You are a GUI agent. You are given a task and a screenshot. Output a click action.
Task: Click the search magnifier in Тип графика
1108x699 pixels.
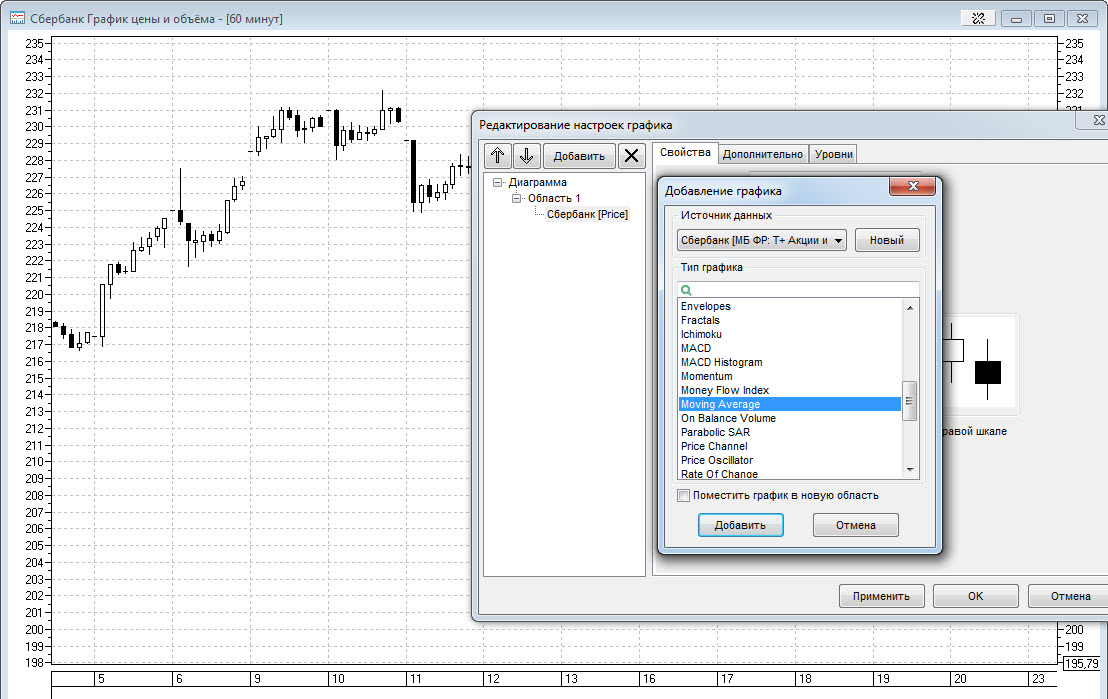(686, 290)
